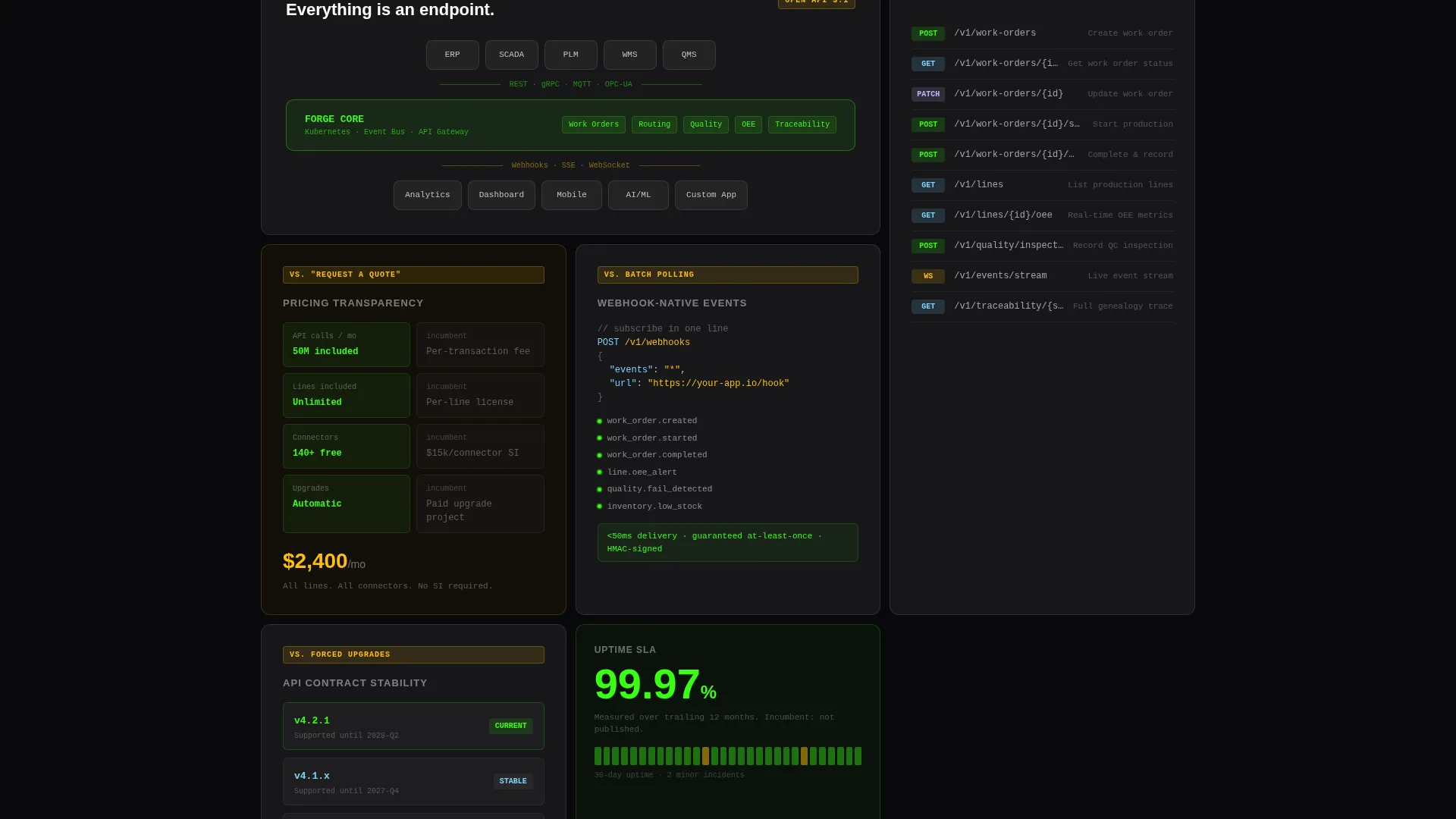Open the WS /v1/events/stream endpoint

pos(1042,276)
